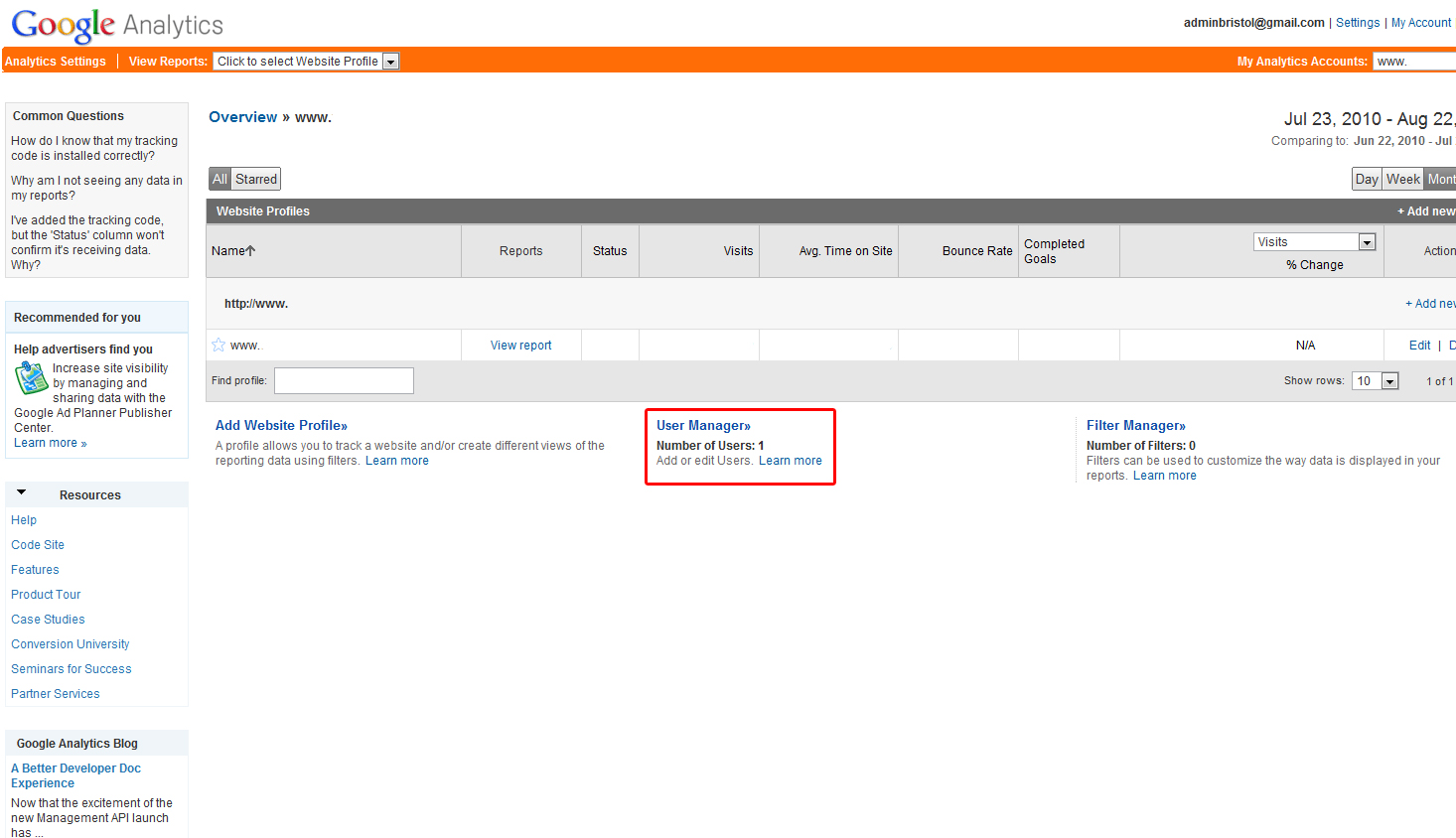Open the Case Studies link

(48, 620)
